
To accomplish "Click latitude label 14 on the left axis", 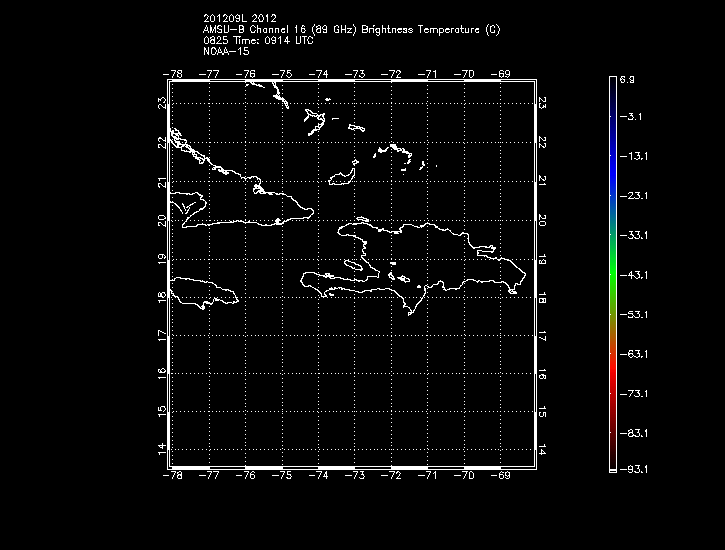I will point(162,449).
